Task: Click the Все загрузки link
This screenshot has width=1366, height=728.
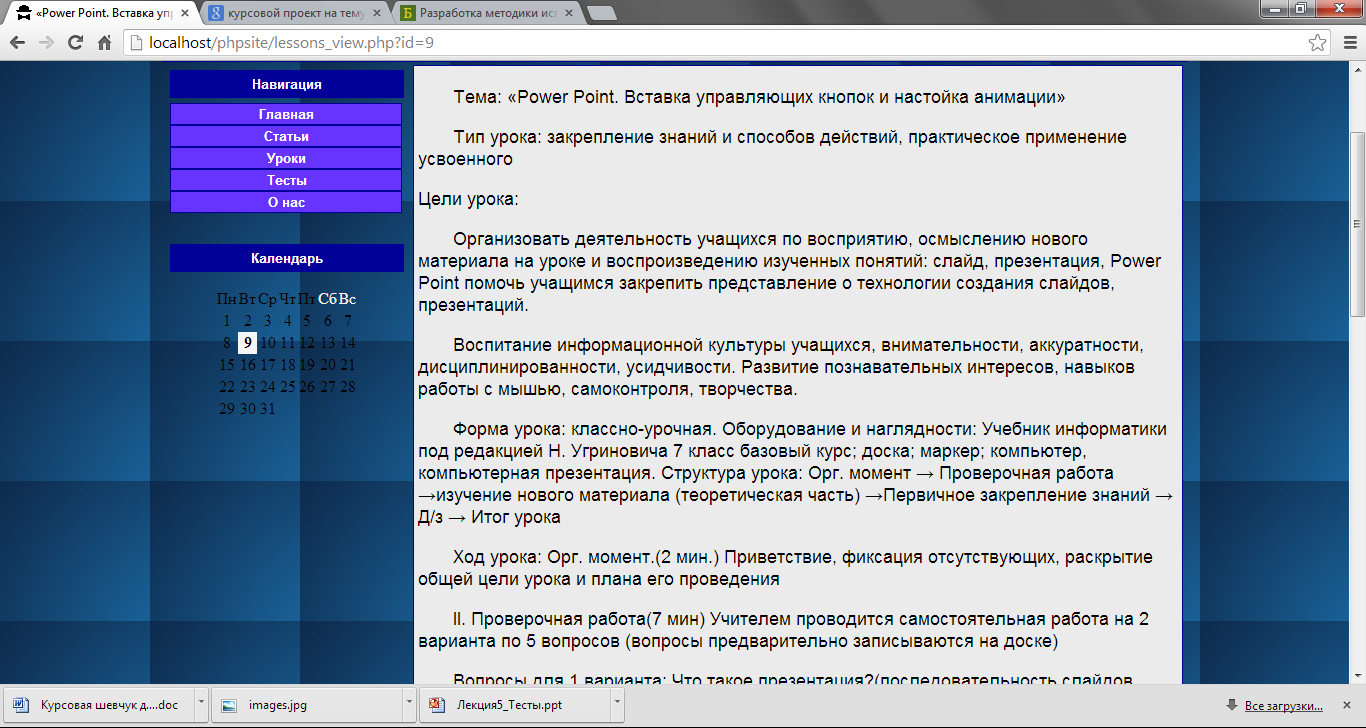Action: [1284, 706]
